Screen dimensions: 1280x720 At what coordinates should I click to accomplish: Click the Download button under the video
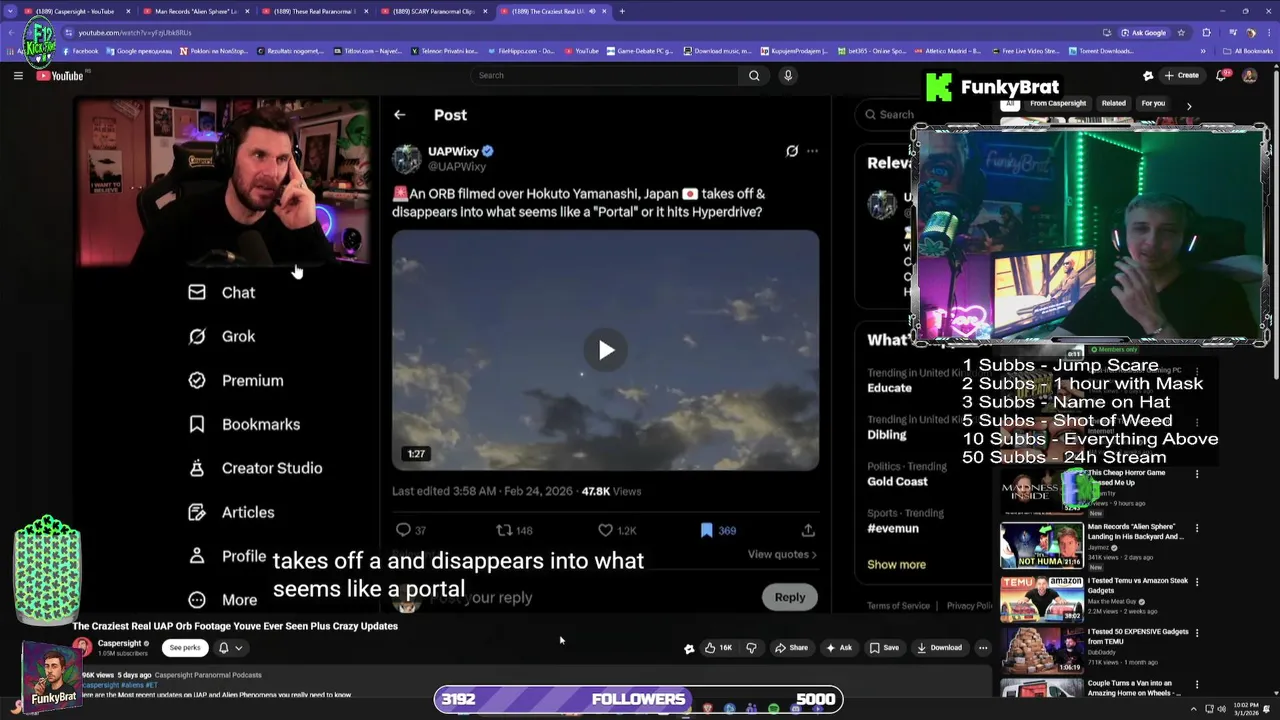click(x=939, y=648)
